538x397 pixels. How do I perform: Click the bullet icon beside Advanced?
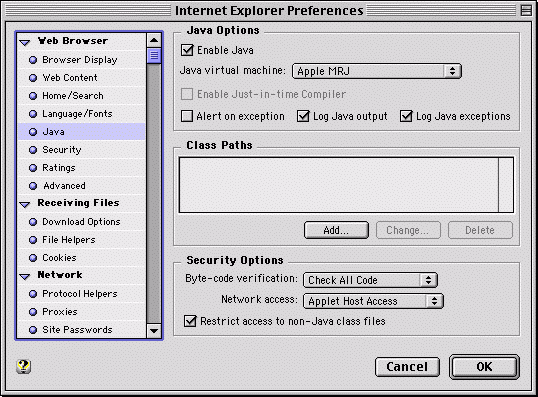pos(33,186)
